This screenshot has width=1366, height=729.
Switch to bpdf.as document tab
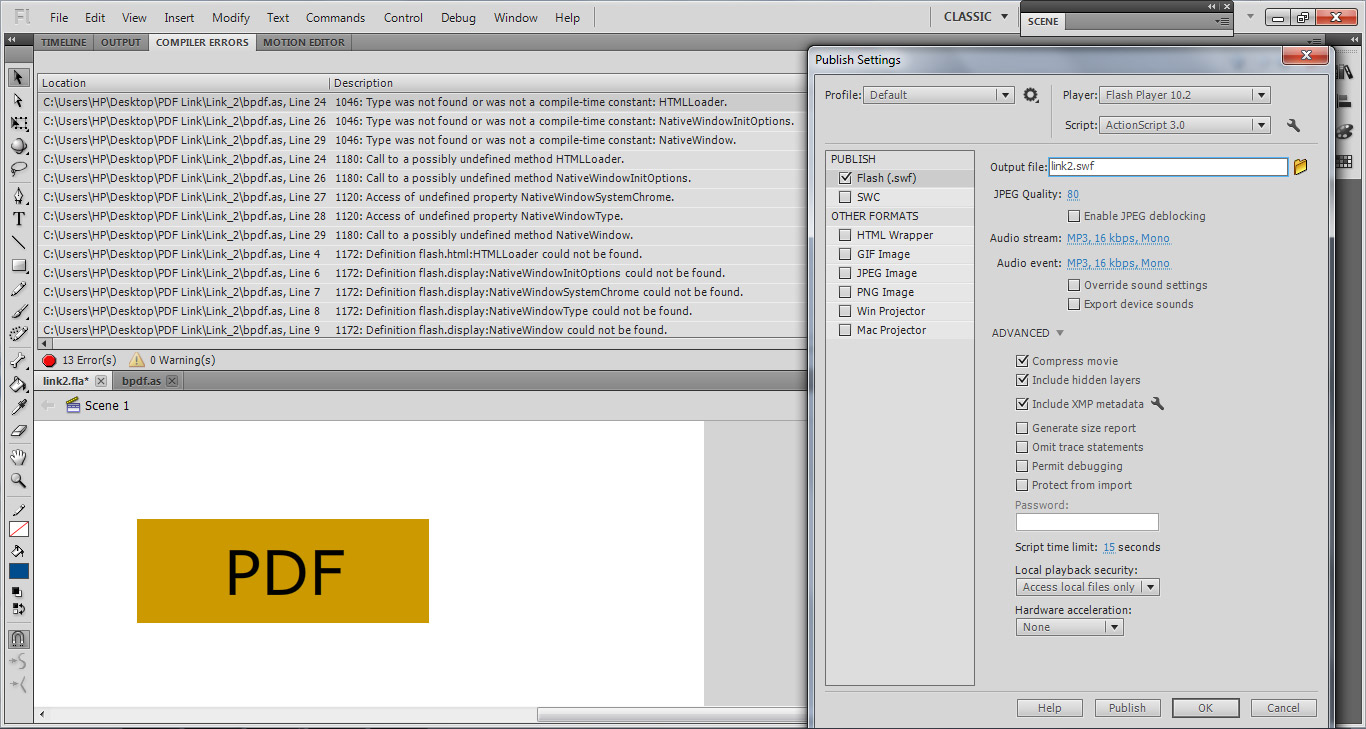pyautogui.click(x=141, y=381)
